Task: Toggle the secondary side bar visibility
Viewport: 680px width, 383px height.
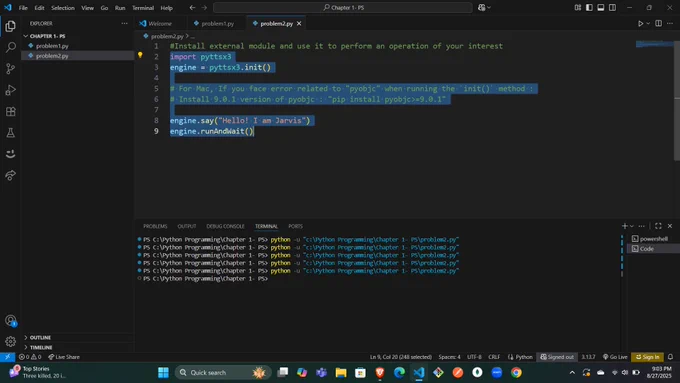Action: (x=612, y=7)
